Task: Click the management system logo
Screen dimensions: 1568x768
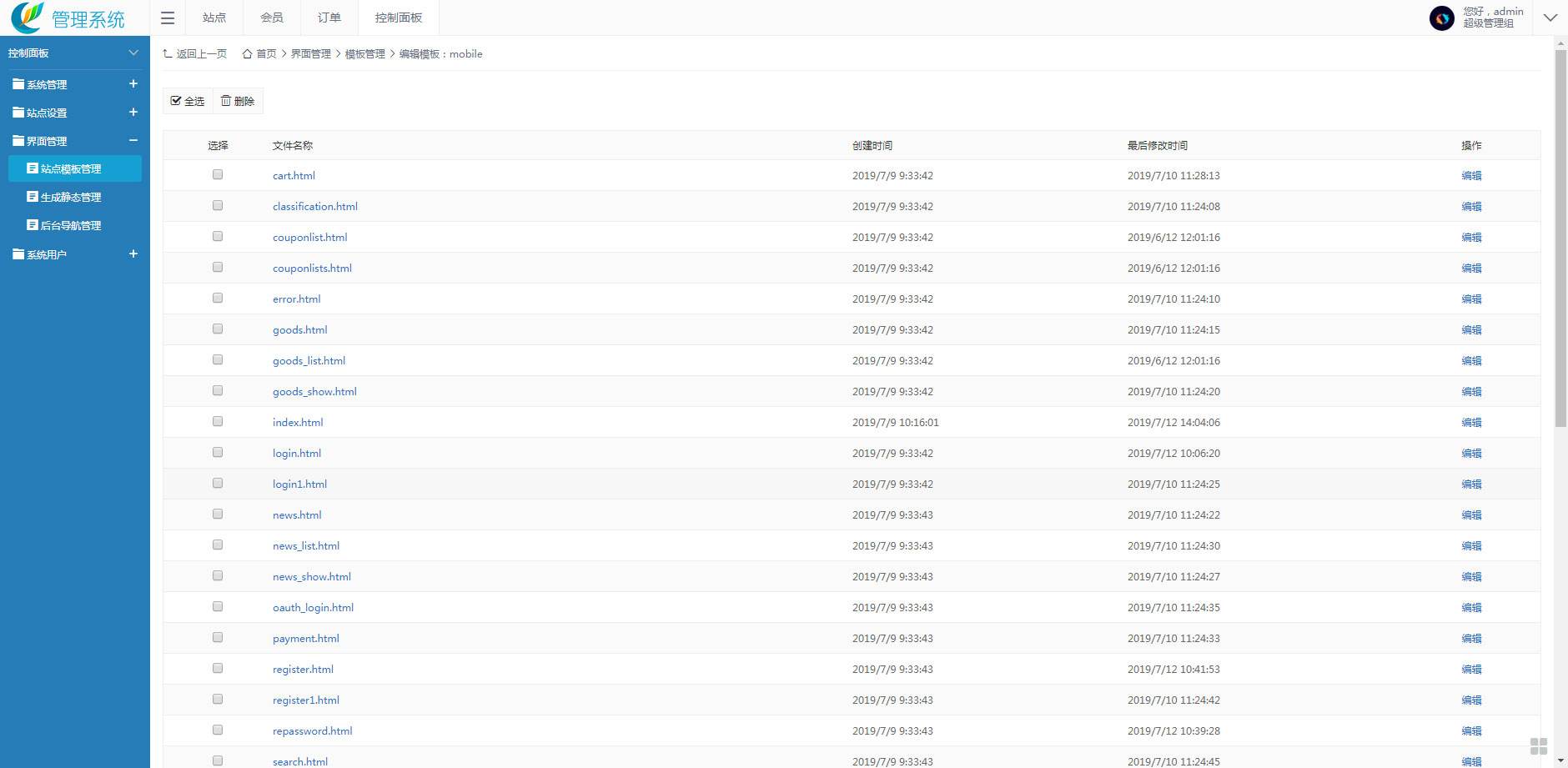Action: (28, 17)
